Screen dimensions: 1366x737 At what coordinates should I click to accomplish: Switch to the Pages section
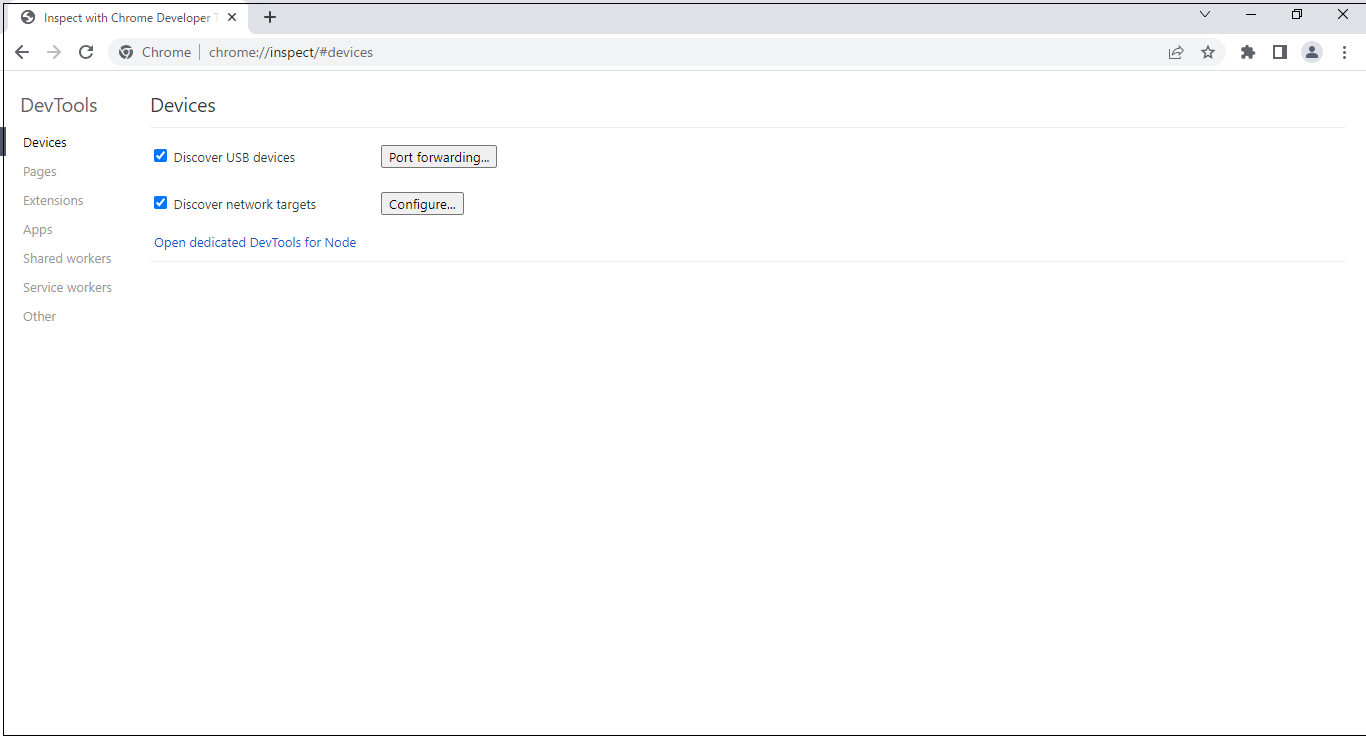[40, 172]
